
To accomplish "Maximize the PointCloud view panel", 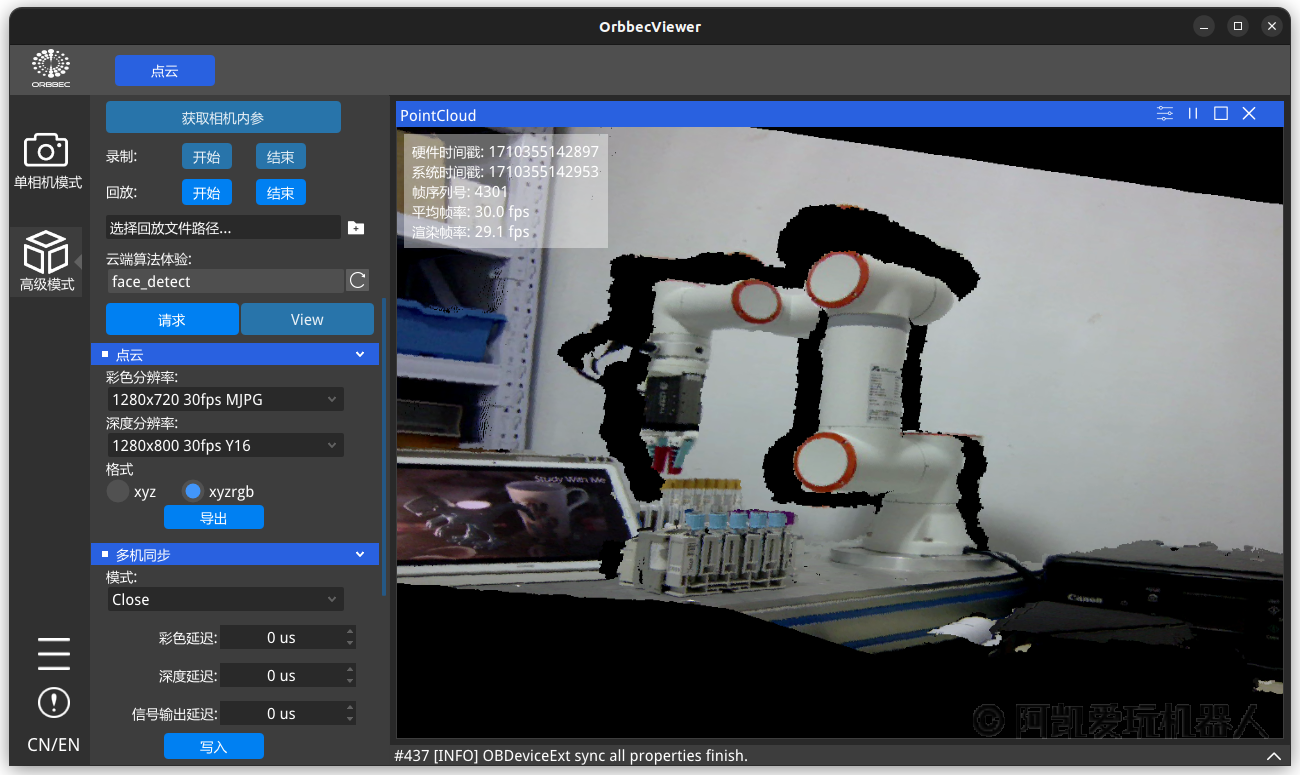I will 1221,114.
